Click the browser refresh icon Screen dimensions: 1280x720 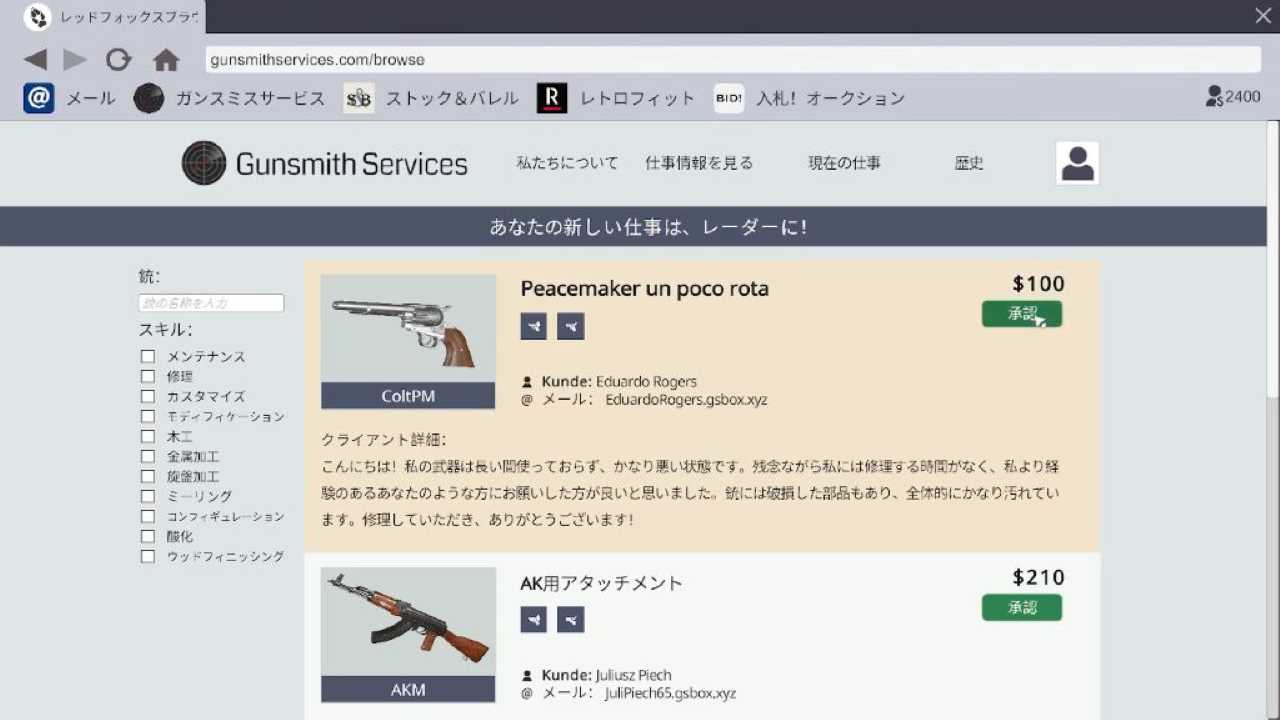point(118,60)
